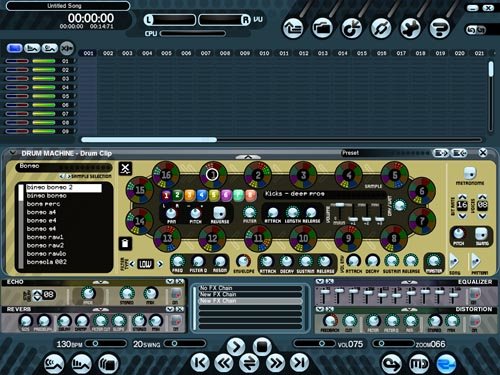Click the skip to end transport icon

click(x=299, y=362)
